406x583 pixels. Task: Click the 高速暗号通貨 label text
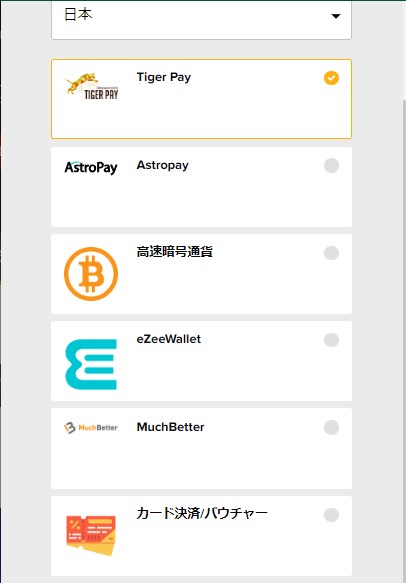(175, 252)
